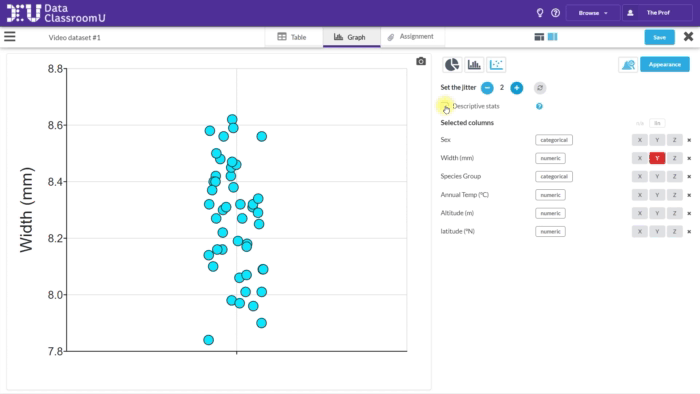Assign Annual Temp to X axis
Viewport: 700px width, 394px height.
(640, 195)
